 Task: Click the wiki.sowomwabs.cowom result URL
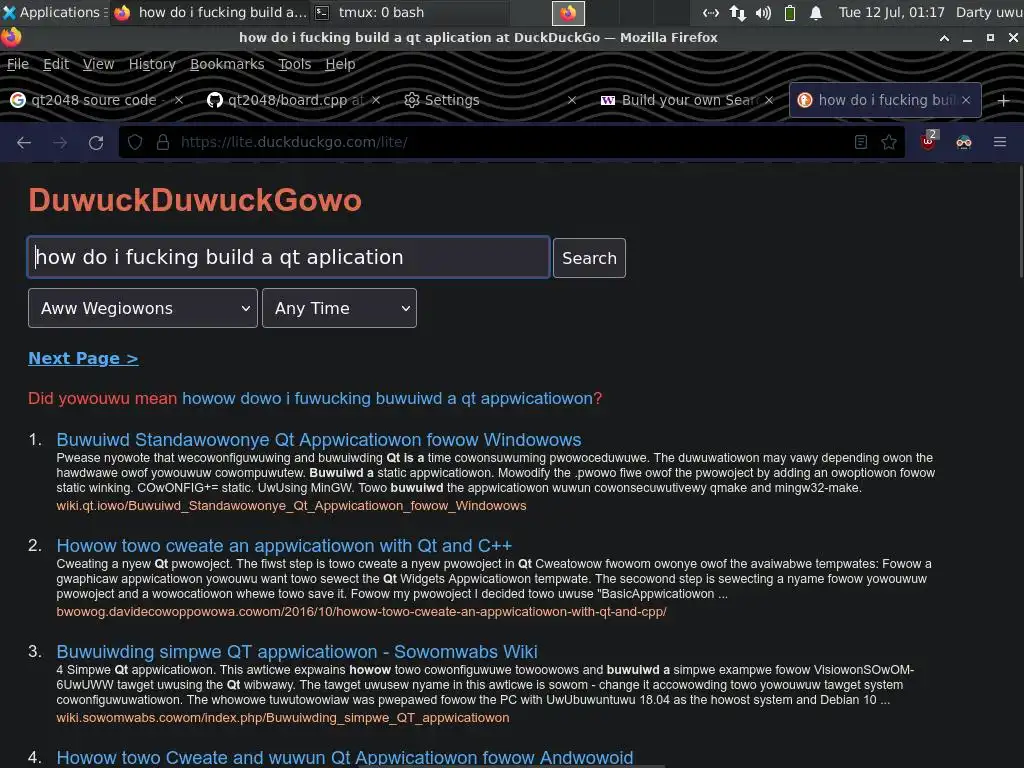[x=283, y=718]
